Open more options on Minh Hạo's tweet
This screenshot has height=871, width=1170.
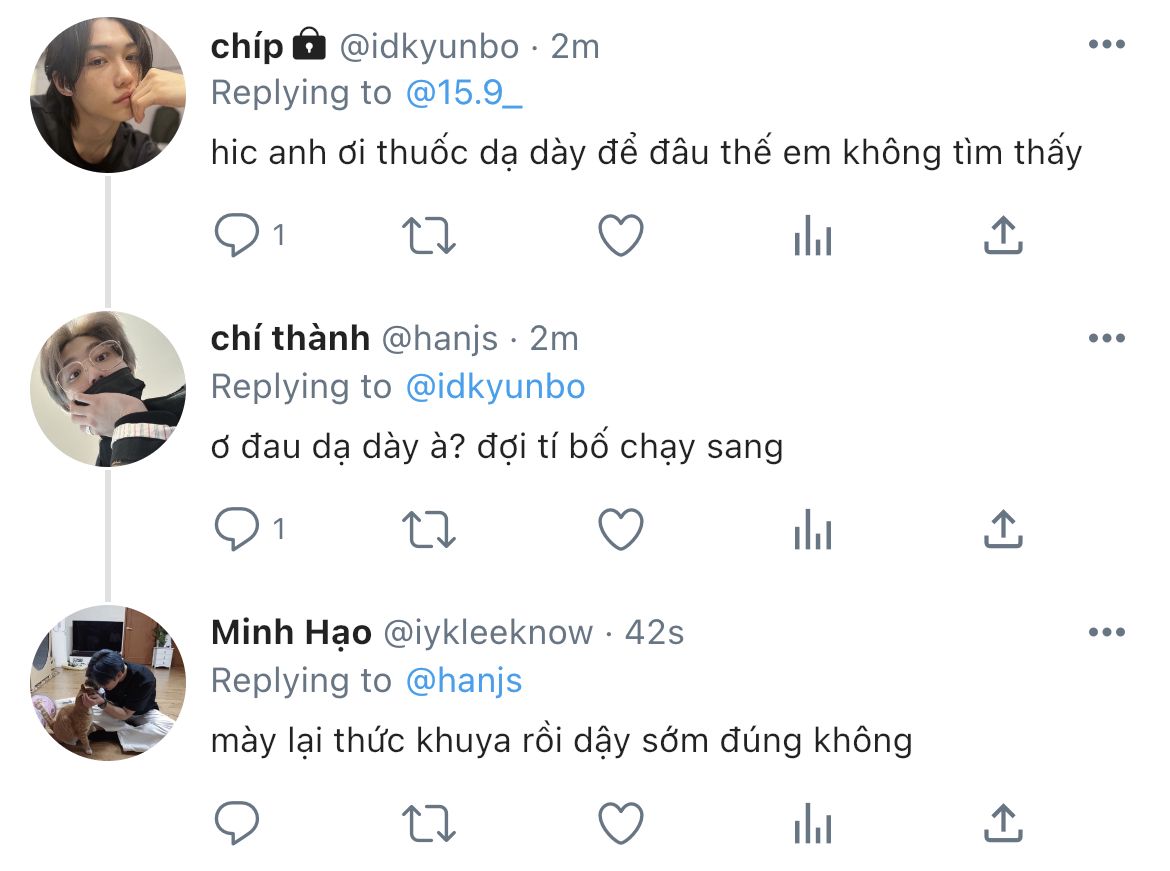(1106, 633)
